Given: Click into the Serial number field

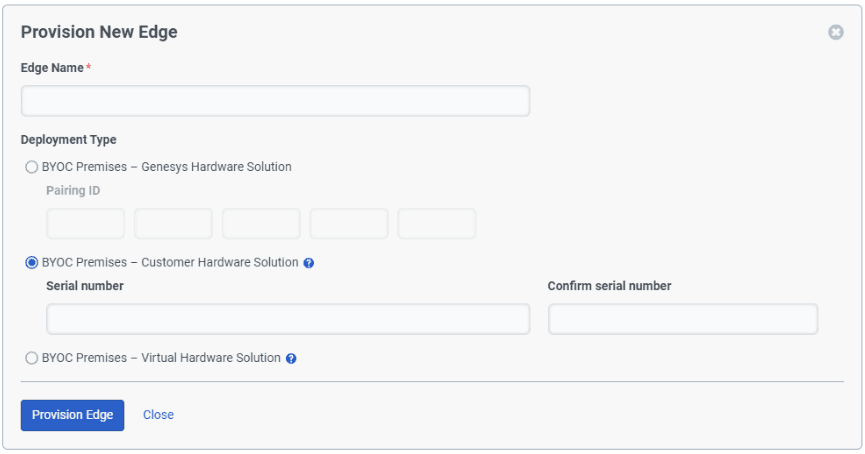Looking at the screenshot, I should (x=288, y=319).
